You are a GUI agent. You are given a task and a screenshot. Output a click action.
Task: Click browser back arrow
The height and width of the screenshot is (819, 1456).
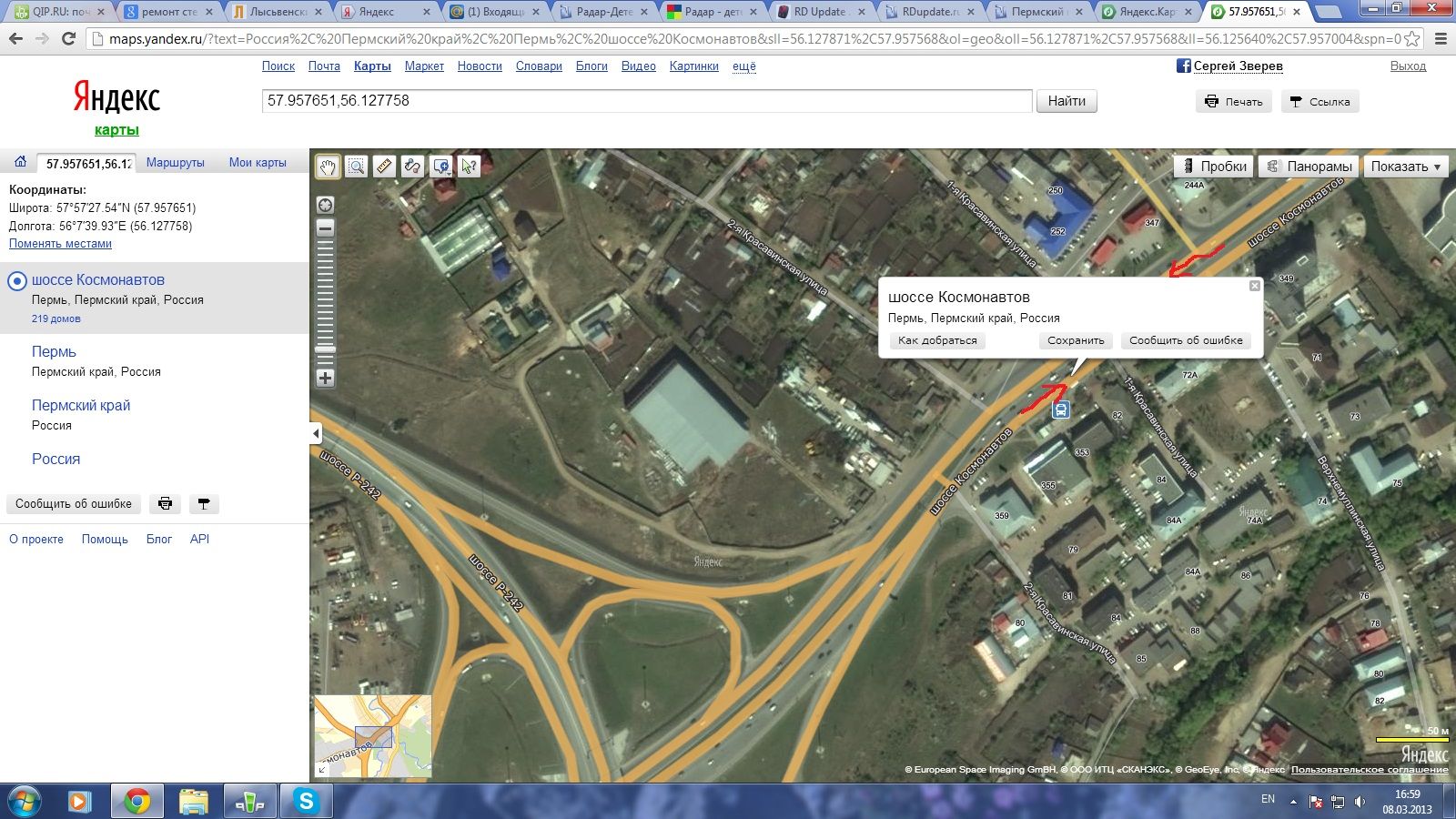[15, 39]
